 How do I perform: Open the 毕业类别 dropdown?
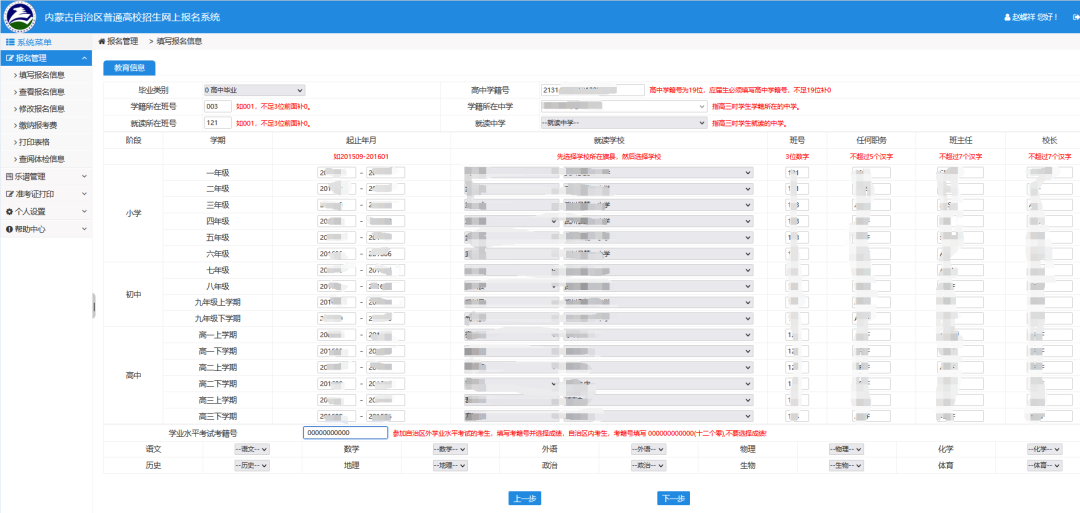tap(254, 90)
